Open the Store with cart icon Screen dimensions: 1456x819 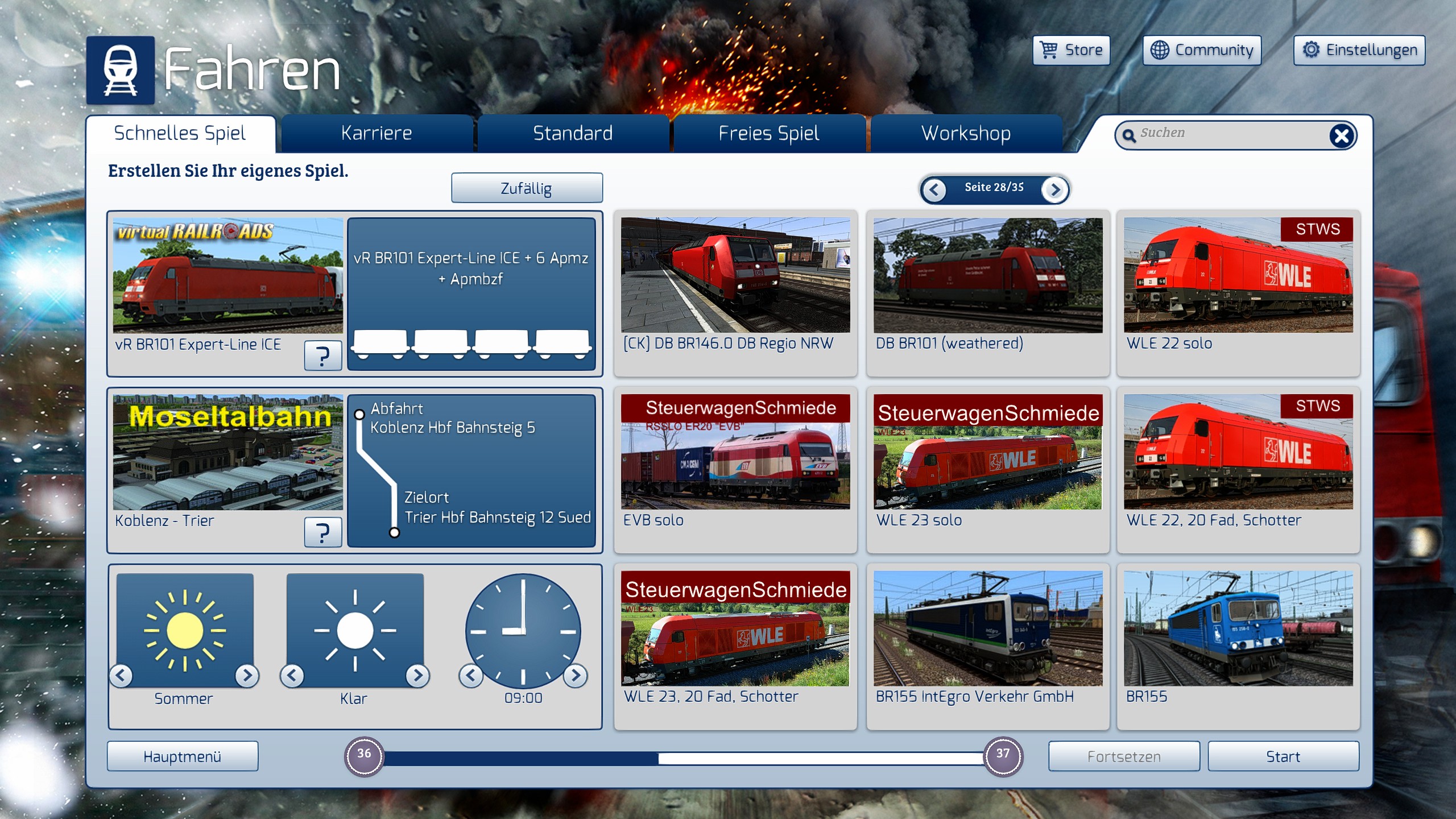[x=1072, y=50]
